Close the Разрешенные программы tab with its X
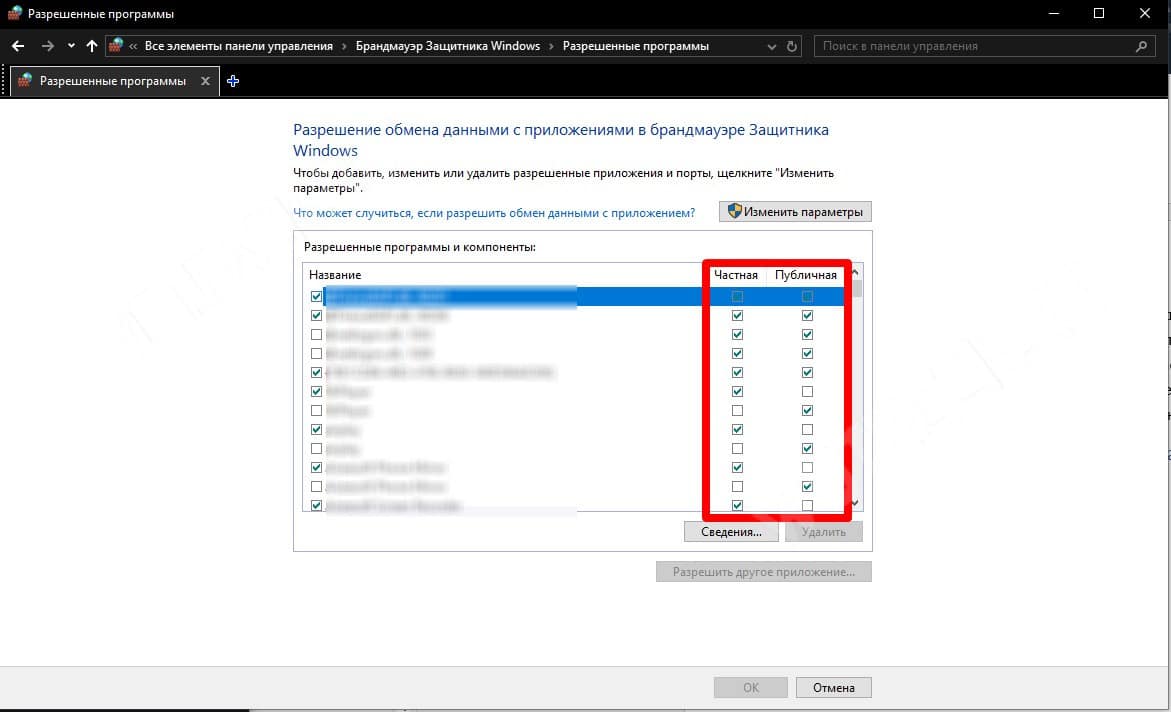1171x712 pixels. pyautogui.click(x=206, y=81)
